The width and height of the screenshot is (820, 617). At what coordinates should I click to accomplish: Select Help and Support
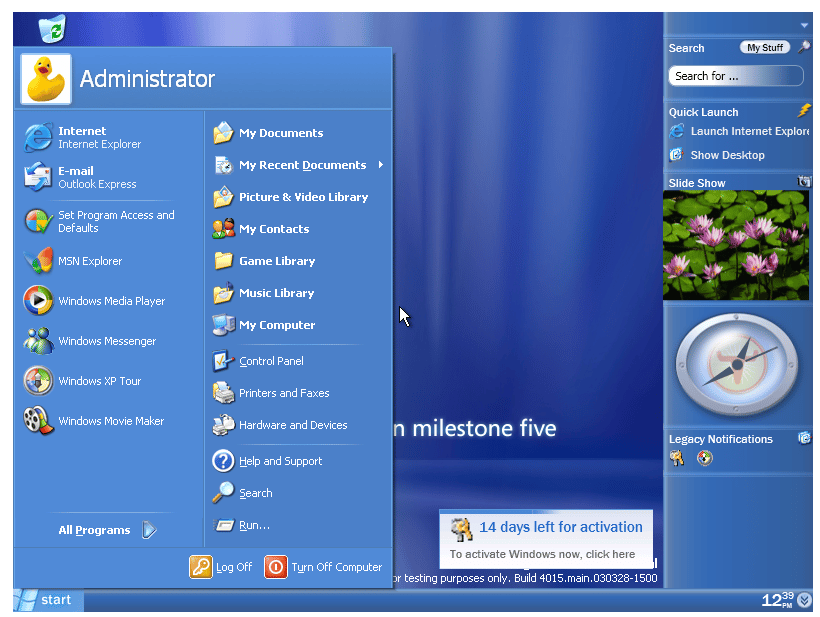click(279, 461)
